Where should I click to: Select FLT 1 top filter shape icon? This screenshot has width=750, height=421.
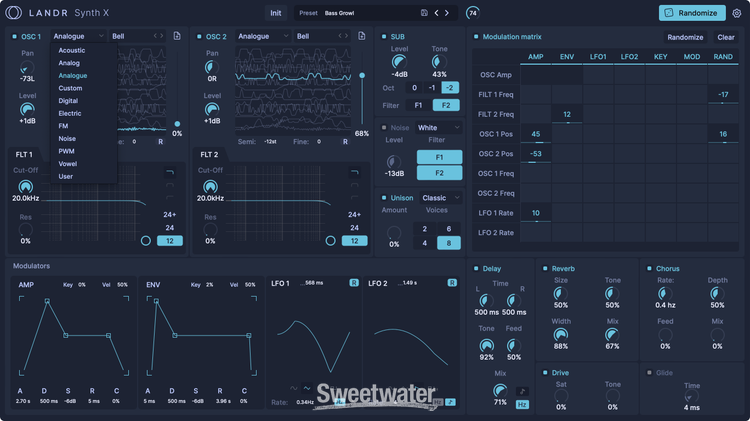(170, 172)
